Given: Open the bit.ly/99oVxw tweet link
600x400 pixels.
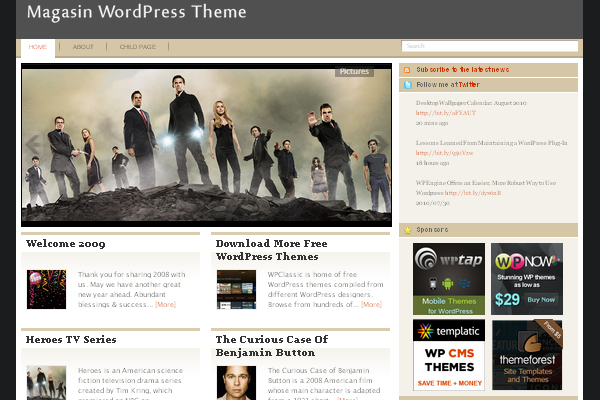Looking at the screenshot, I should 445,153.
